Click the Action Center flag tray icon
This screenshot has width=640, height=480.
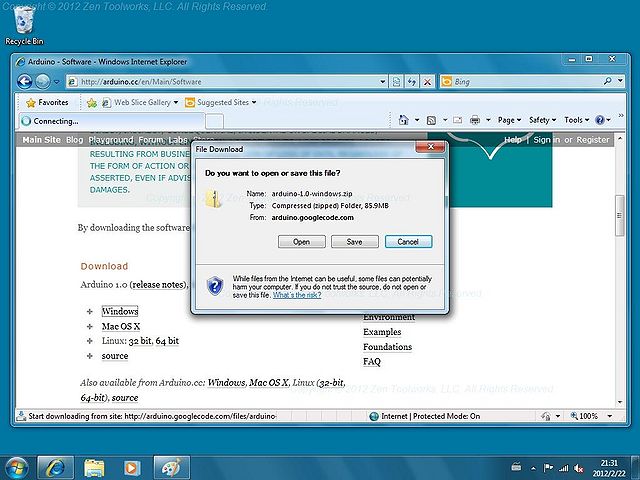[548, 468]
